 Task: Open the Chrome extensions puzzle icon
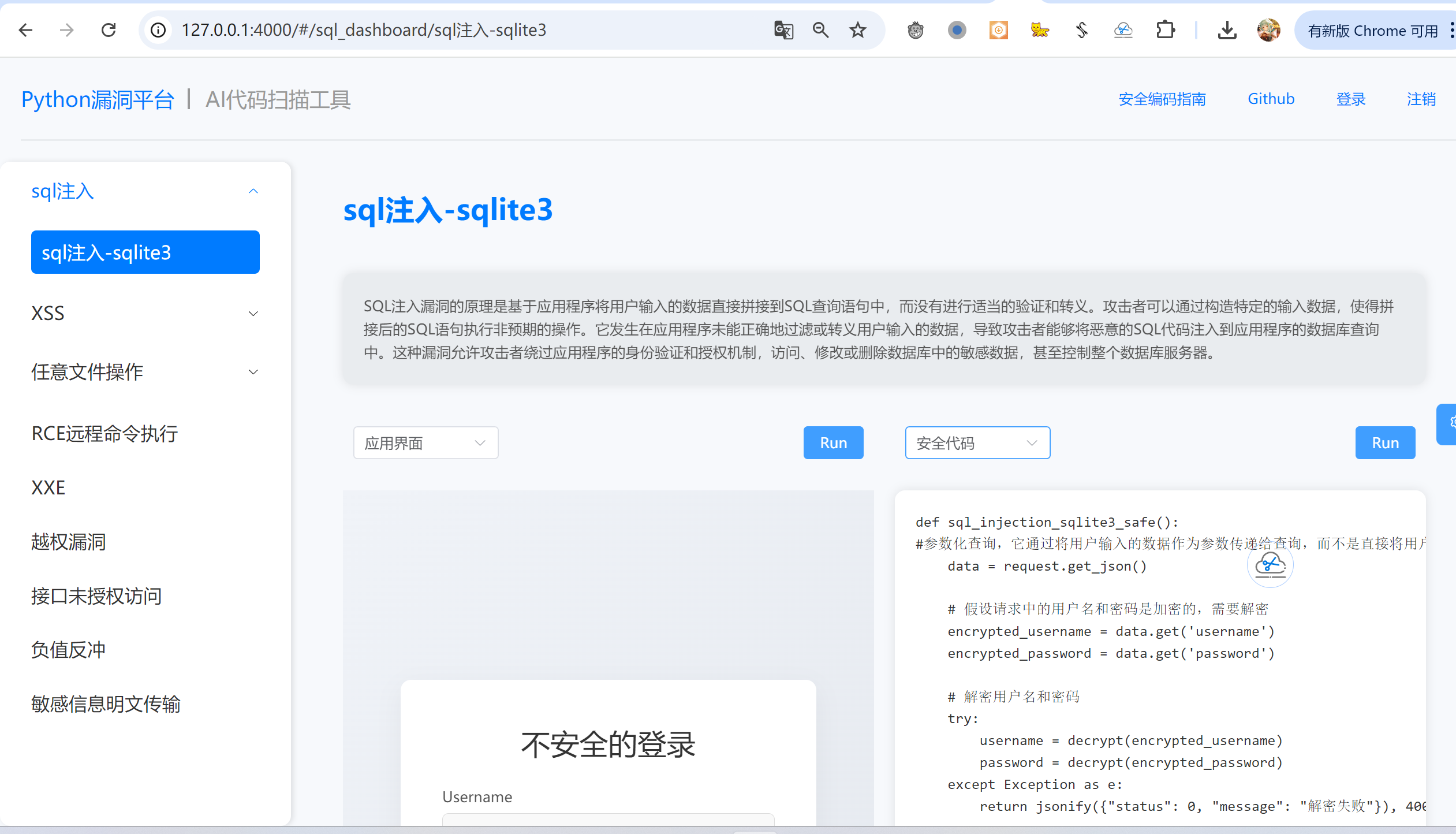(1166, 30)
